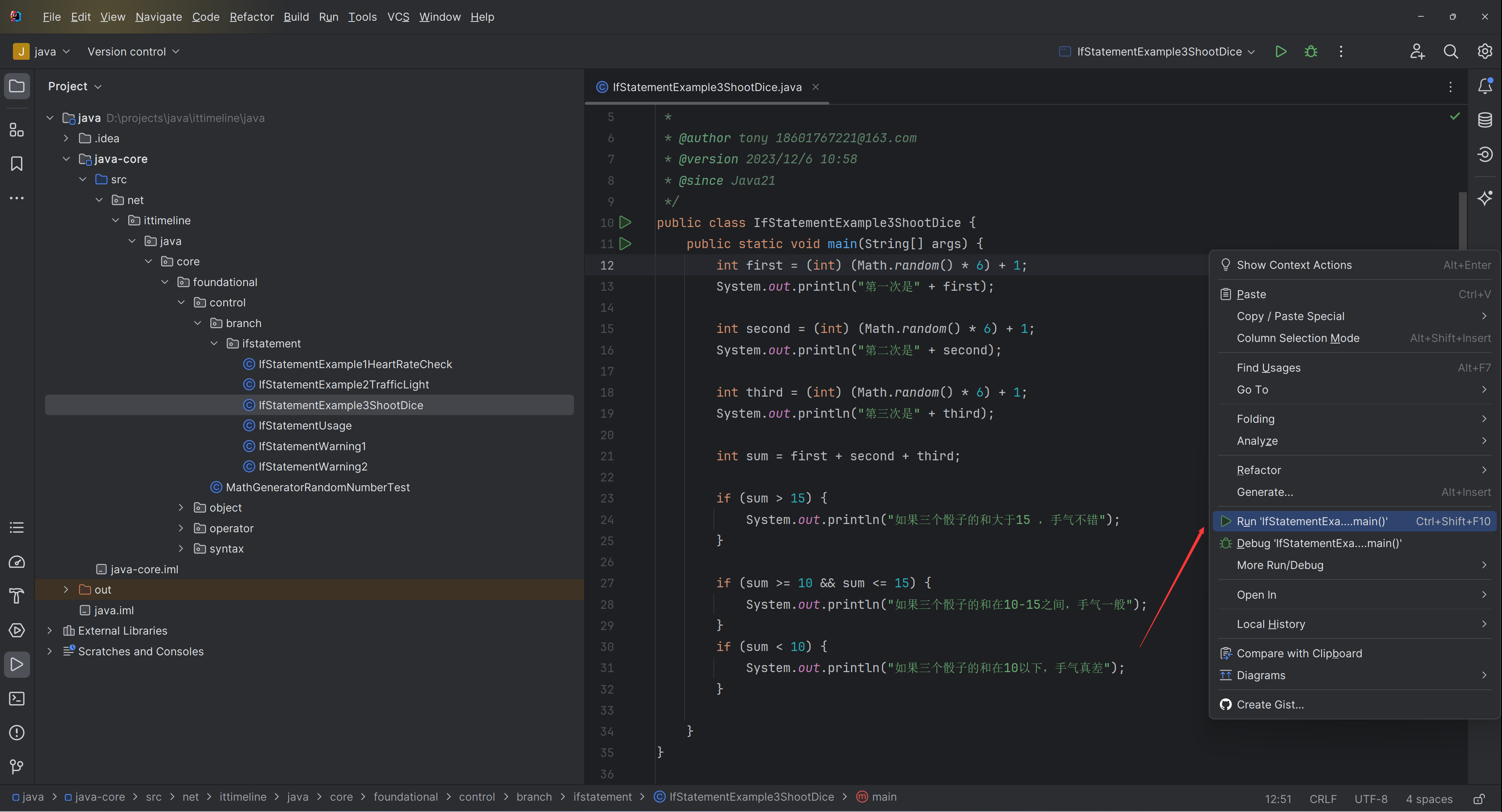Open the Project tool window folder icon

(x=17, y=86)
